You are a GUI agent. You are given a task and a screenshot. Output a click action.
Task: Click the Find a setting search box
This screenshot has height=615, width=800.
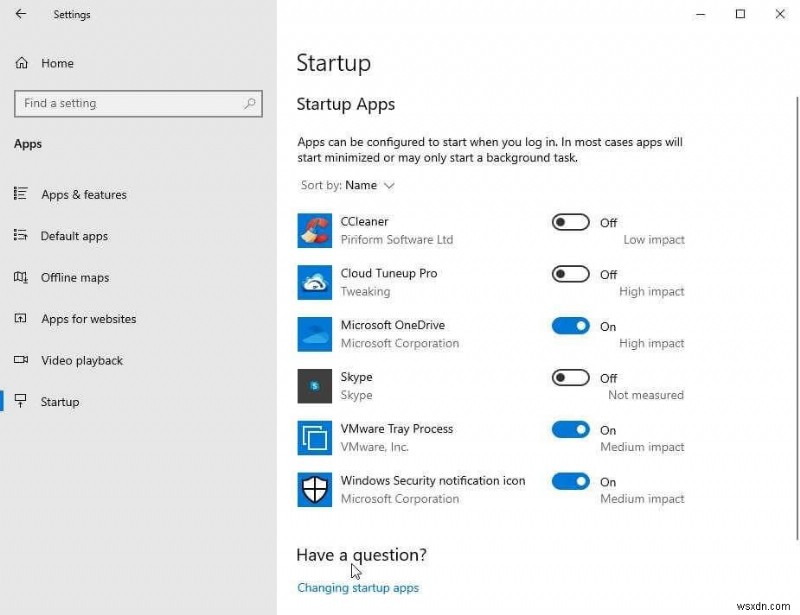coord(138,103)
